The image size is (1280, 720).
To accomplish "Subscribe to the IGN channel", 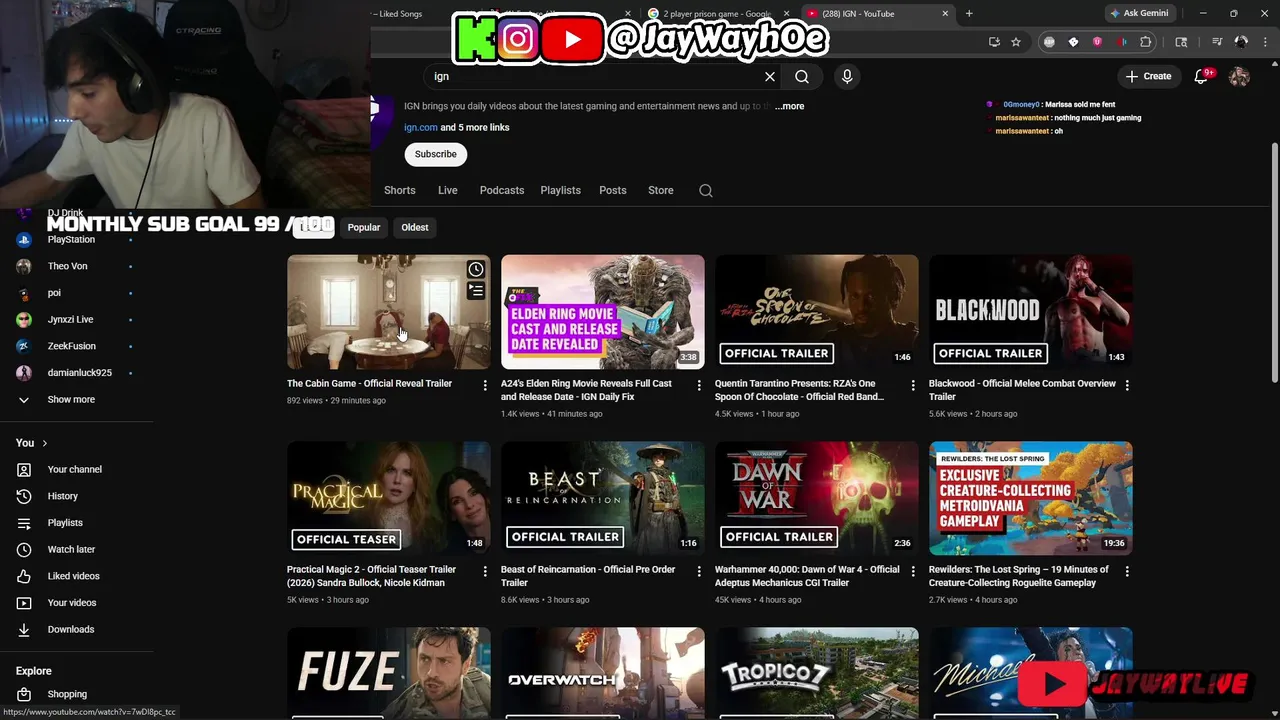I will pyautogui.click(x=436, y=154).
